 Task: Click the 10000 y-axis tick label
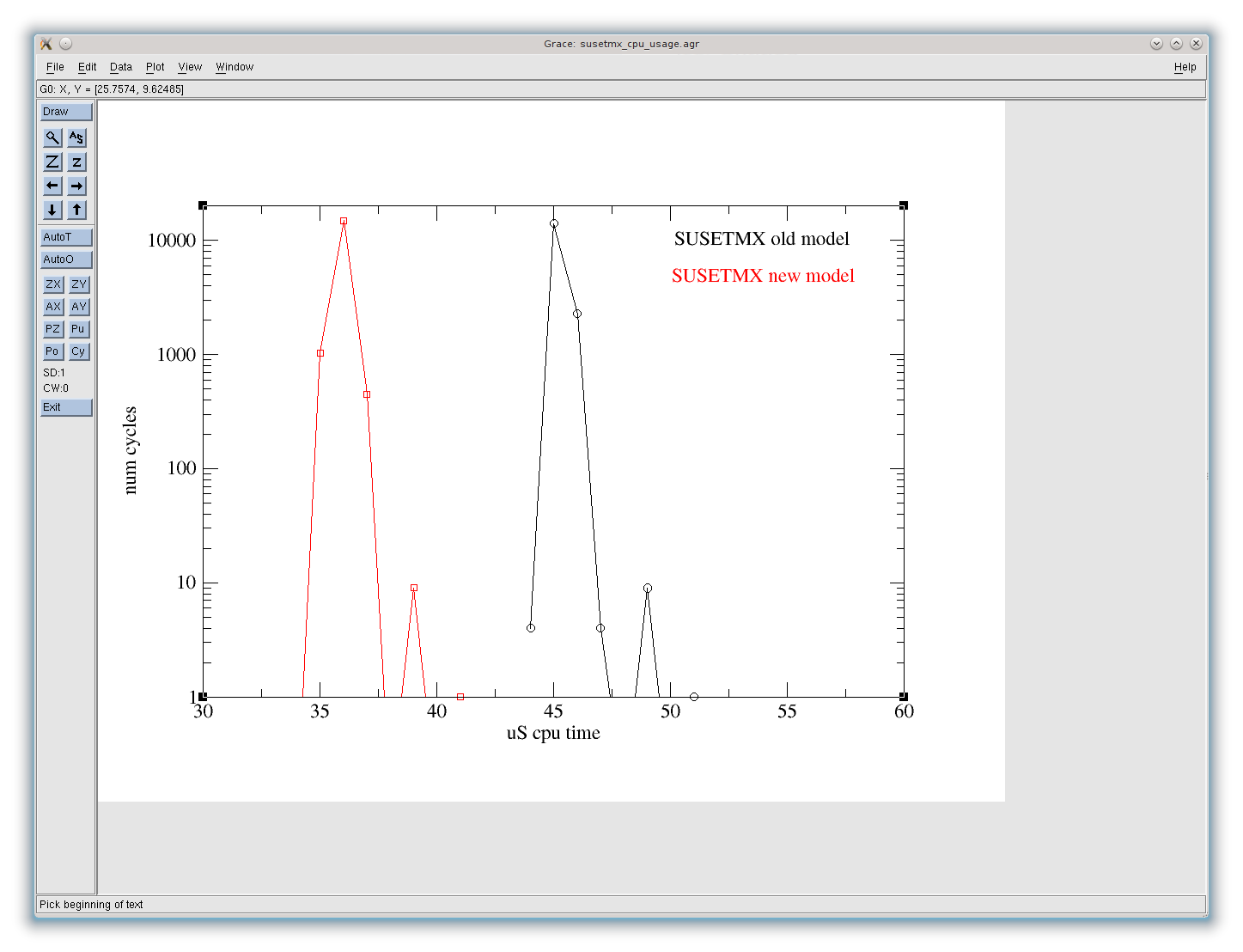click(x=172, y=241)
